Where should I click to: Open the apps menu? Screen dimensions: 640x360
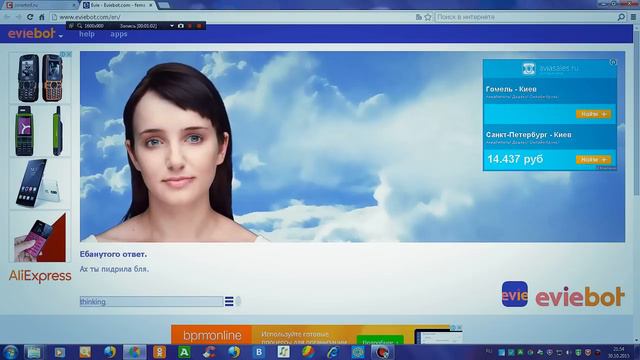(119, 34)
